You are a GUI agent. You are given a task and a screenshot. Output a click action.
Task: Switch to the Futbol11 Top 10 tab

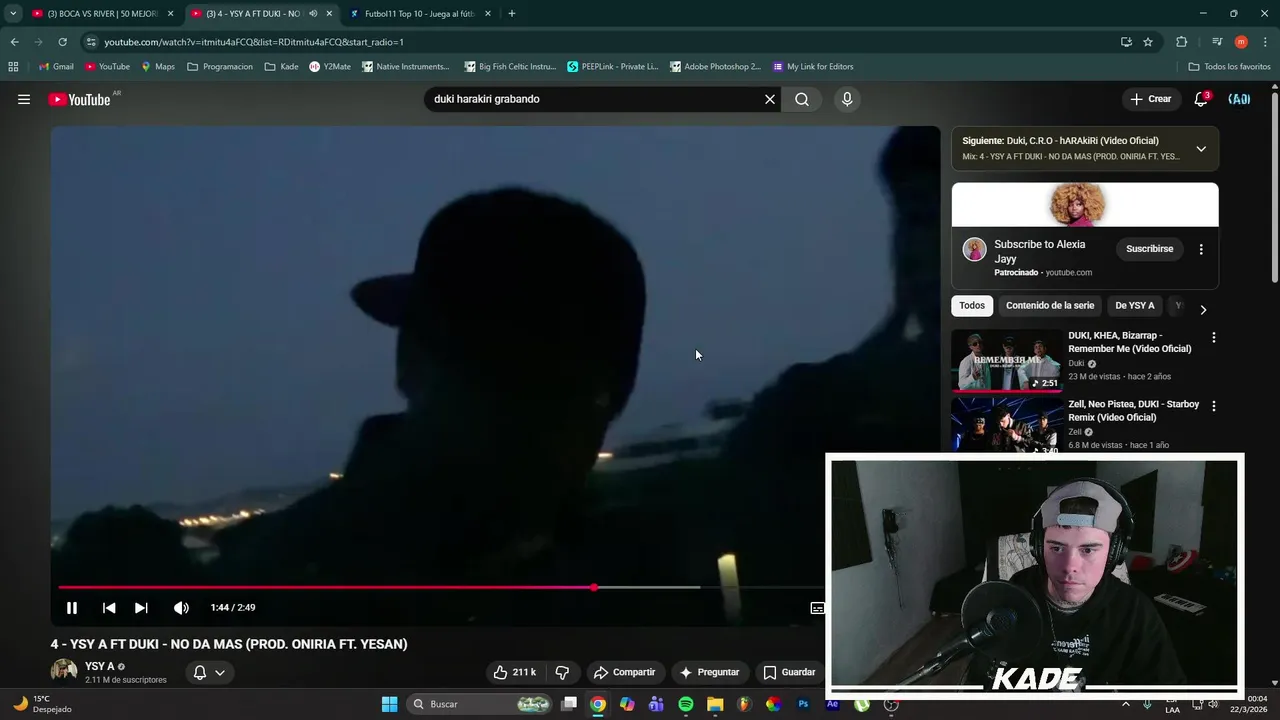(x=421, y=14)
